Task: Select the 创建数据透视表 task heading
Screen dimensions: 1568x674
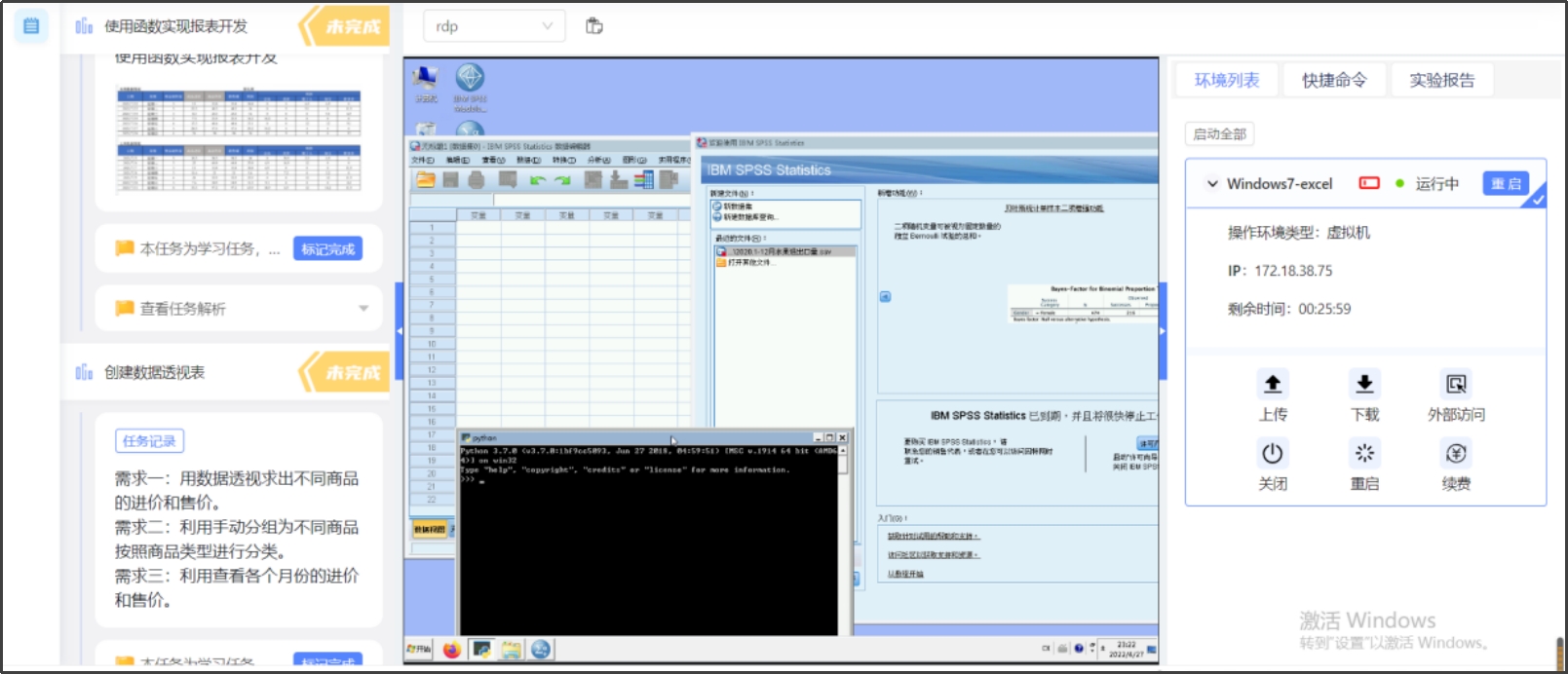Action: click(x=154, y=372)
